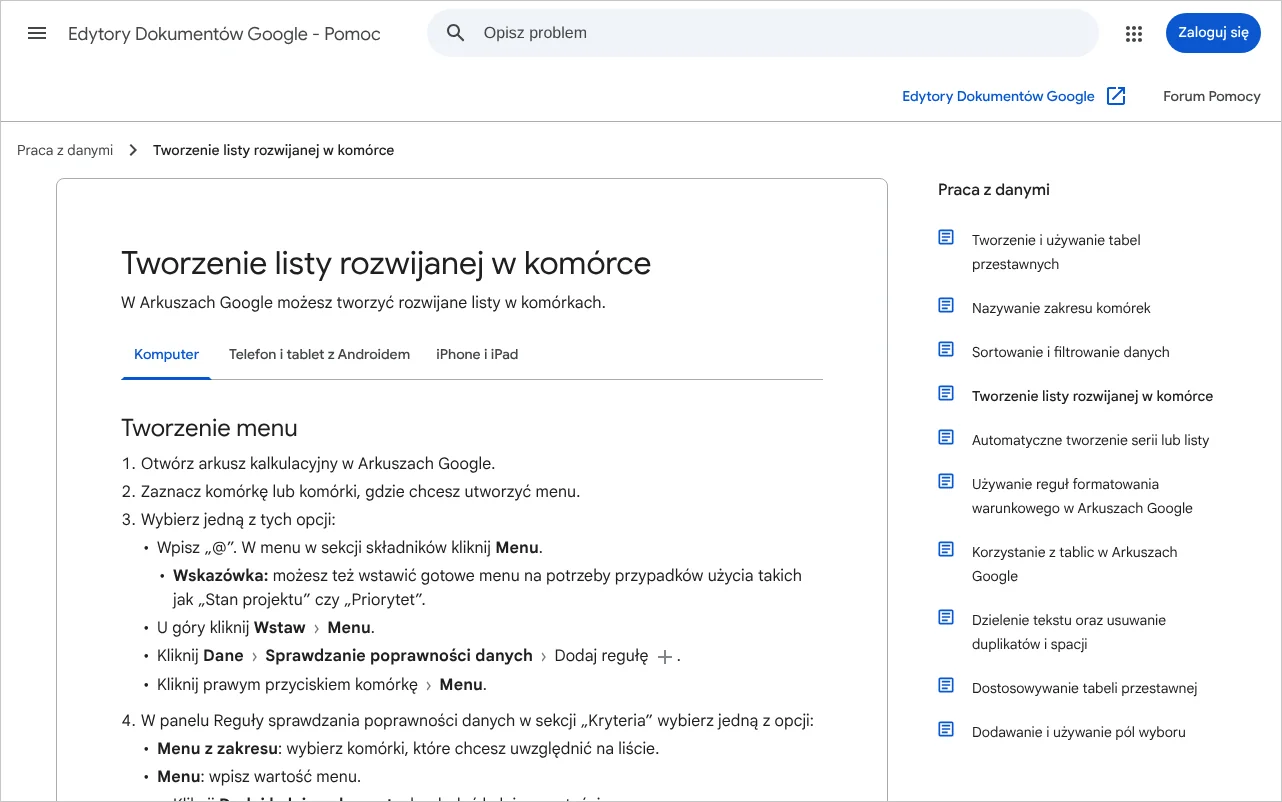Image resolution: width=1282 pixels, height=802 pixels.
Task: Open Używanie reguł formatowania warunkowego article
Action: (x=1082, y=496)
